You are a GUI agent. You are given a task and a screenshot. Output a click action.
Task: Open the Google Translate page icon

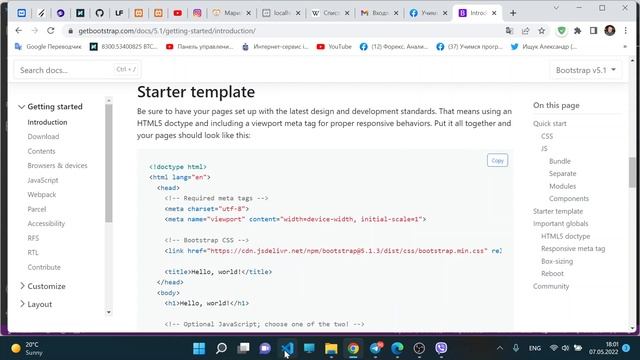tap(509, 31)
